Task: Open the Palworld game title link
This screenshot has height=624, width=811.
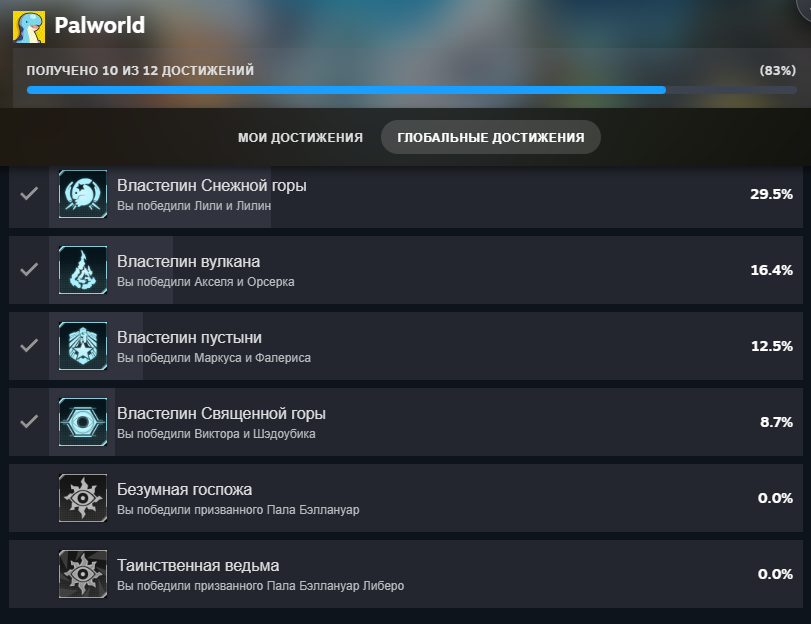Action: (x=99, y=25)
